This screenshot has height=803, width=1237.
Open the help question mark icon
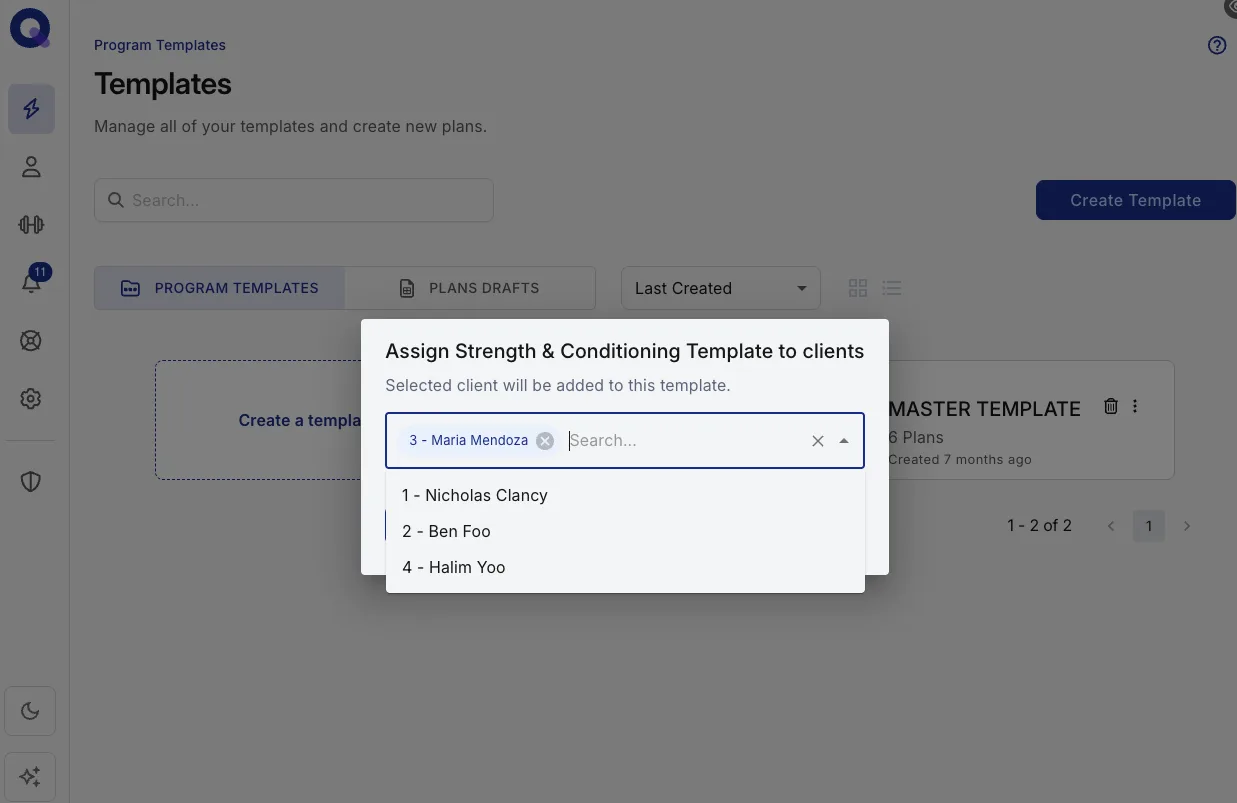click(x=1217, y=45)
